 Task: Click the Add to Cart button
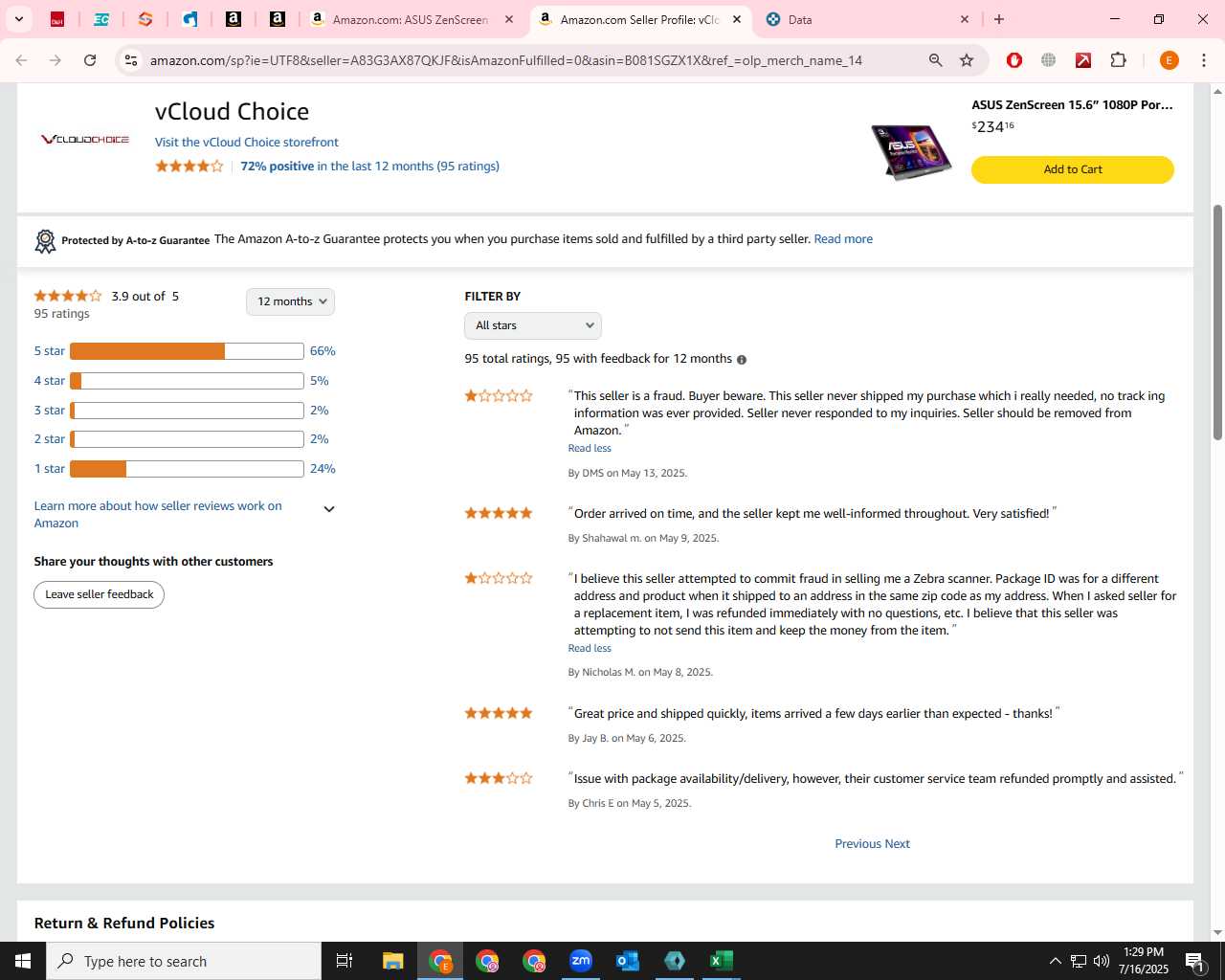point(1073,169)
